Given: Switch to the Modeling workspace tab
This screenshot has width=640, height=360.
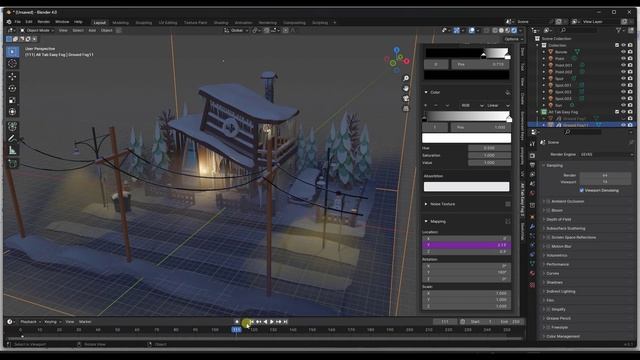Looking at the screenshot, I should coord(120,22).
